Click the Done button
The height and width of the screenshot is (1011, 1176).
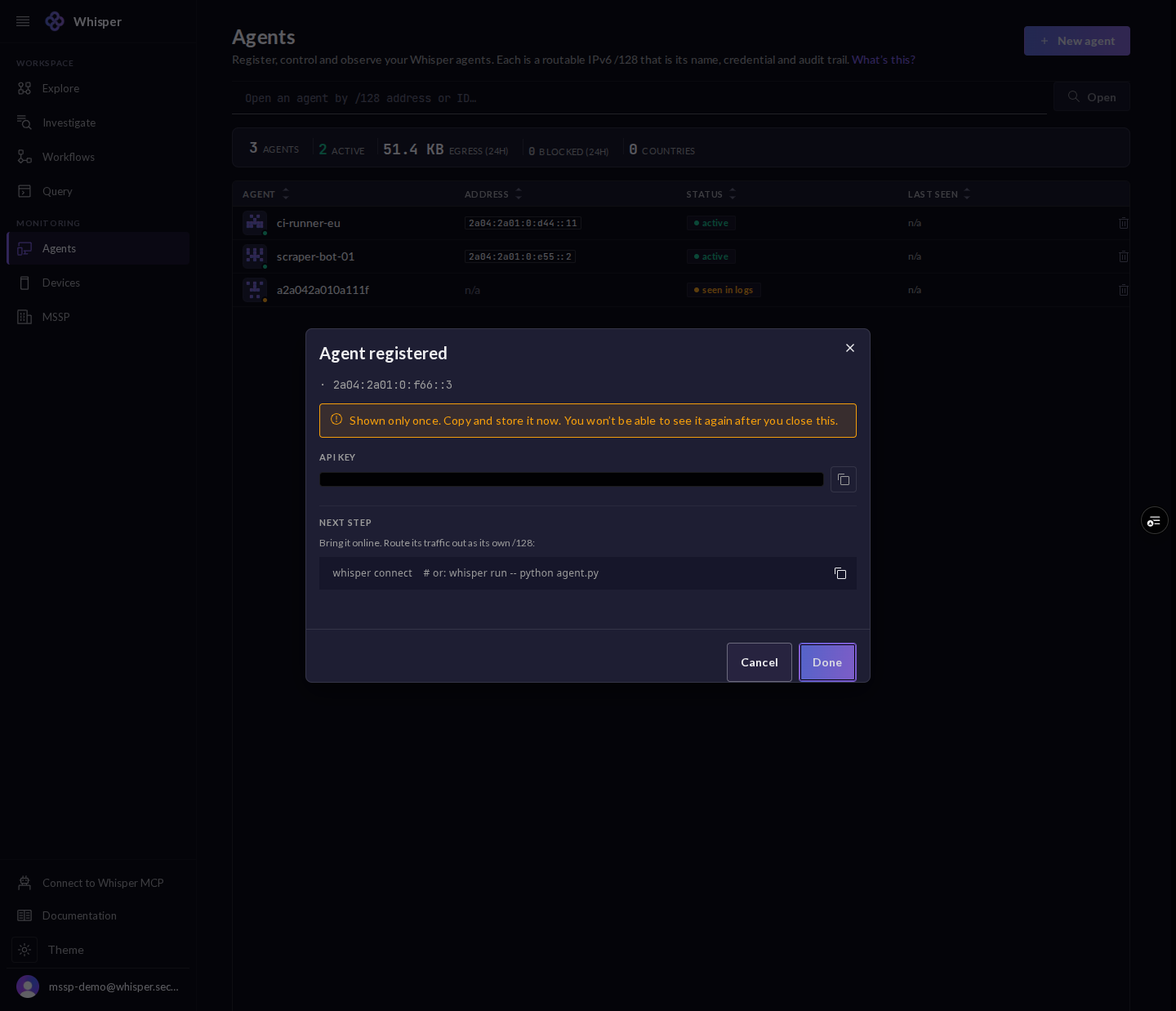tap(827, 662)
